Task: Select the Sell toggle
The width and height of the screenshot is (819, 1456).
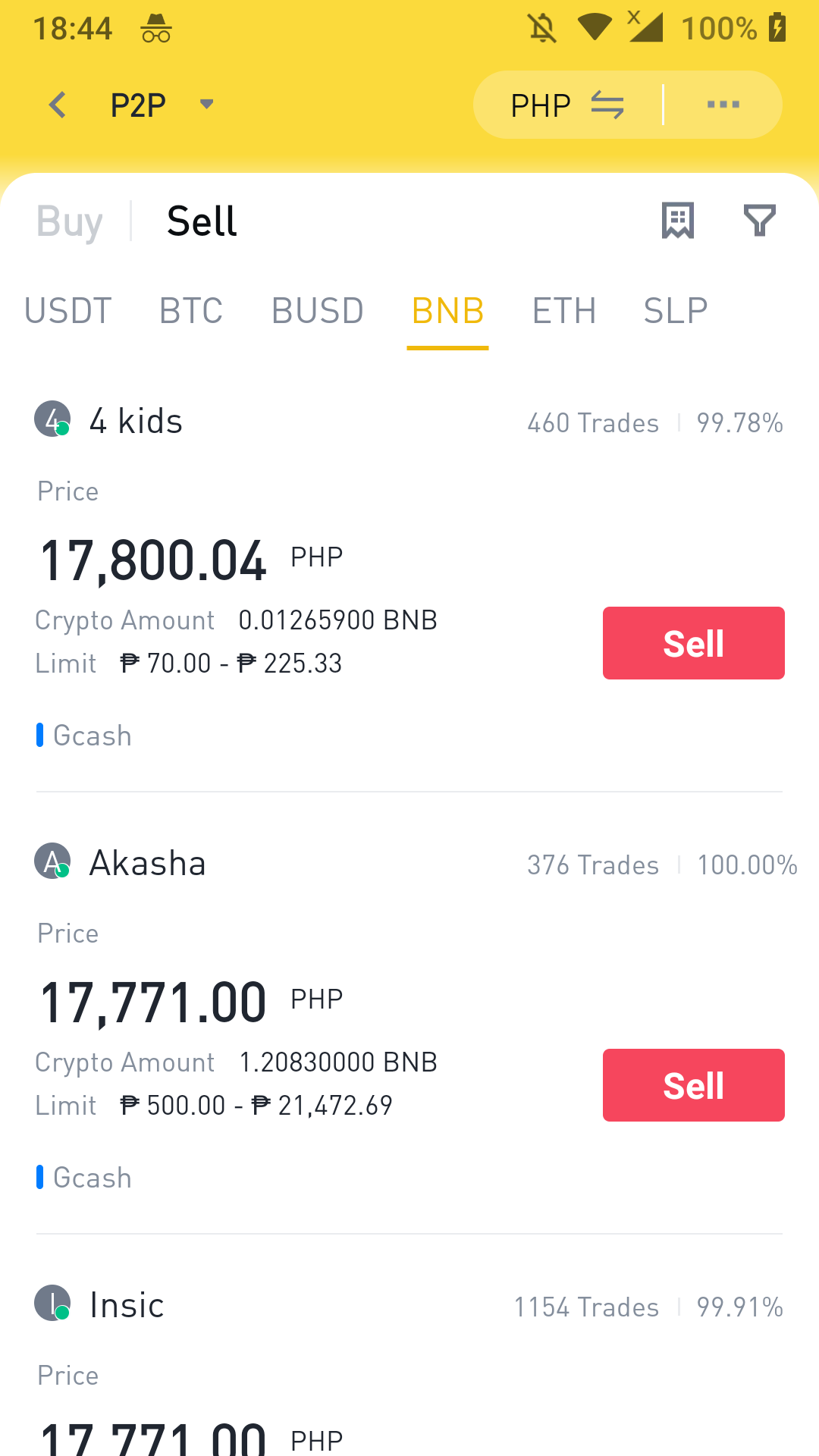Action: click(x=202, y=221)
